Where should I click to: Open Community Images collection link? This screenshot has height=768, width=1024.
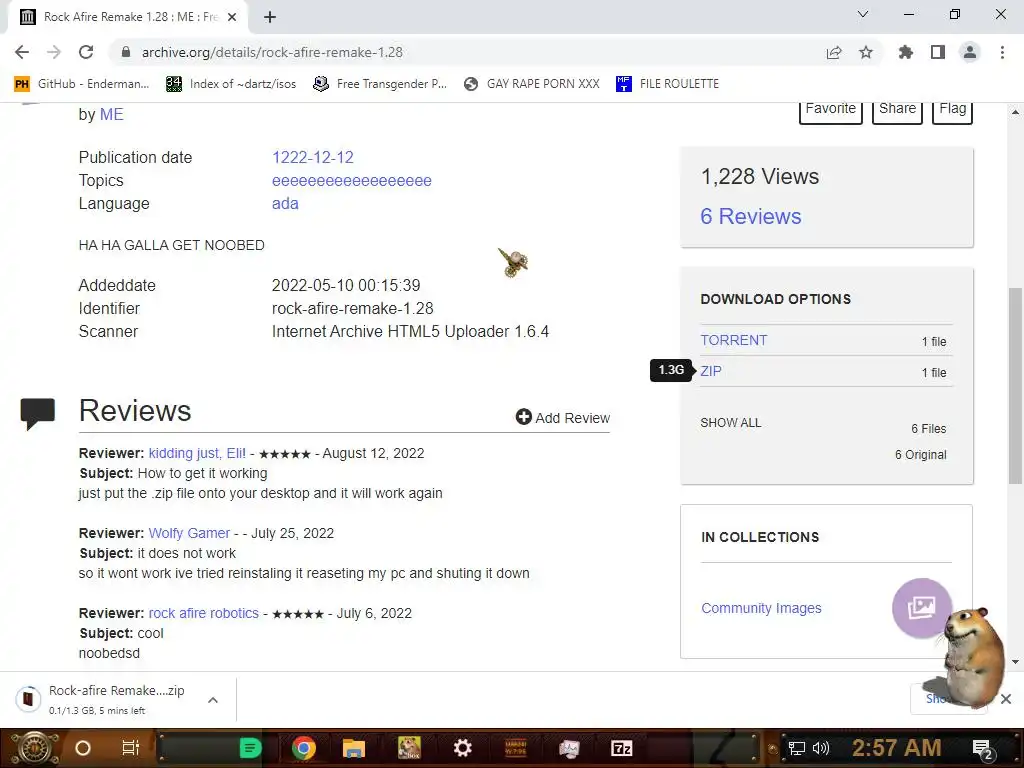(x=761, y=608)
